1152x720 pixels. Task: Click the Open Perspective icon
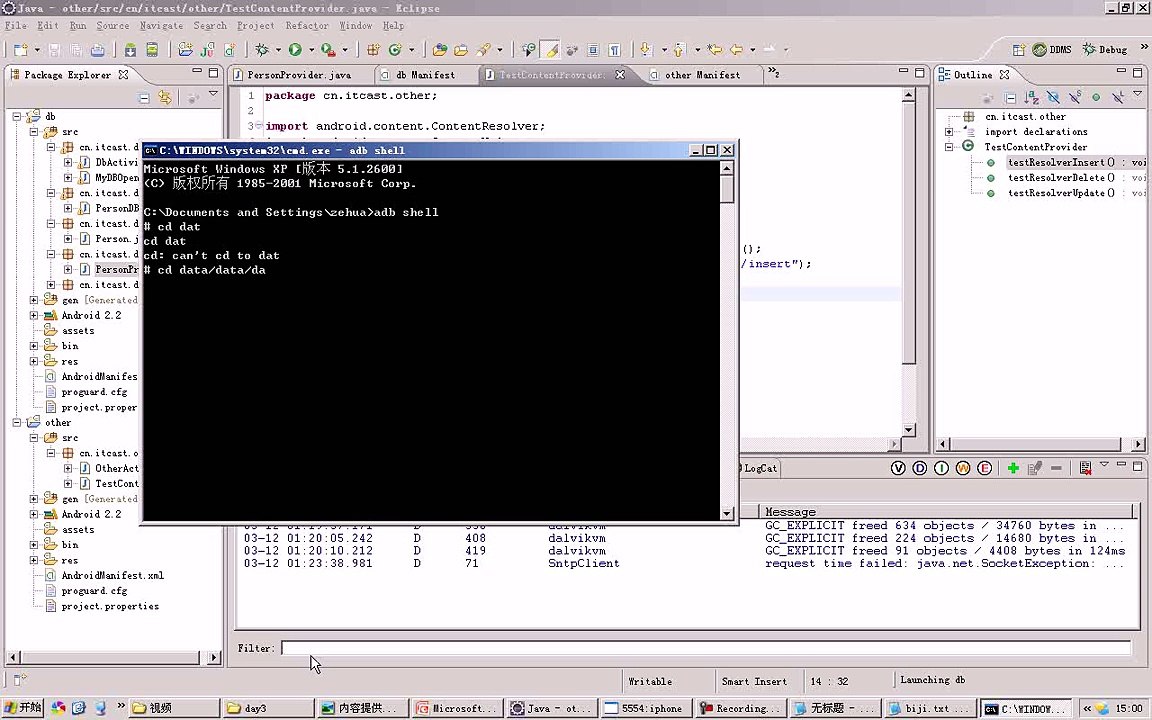point(1018,49)
